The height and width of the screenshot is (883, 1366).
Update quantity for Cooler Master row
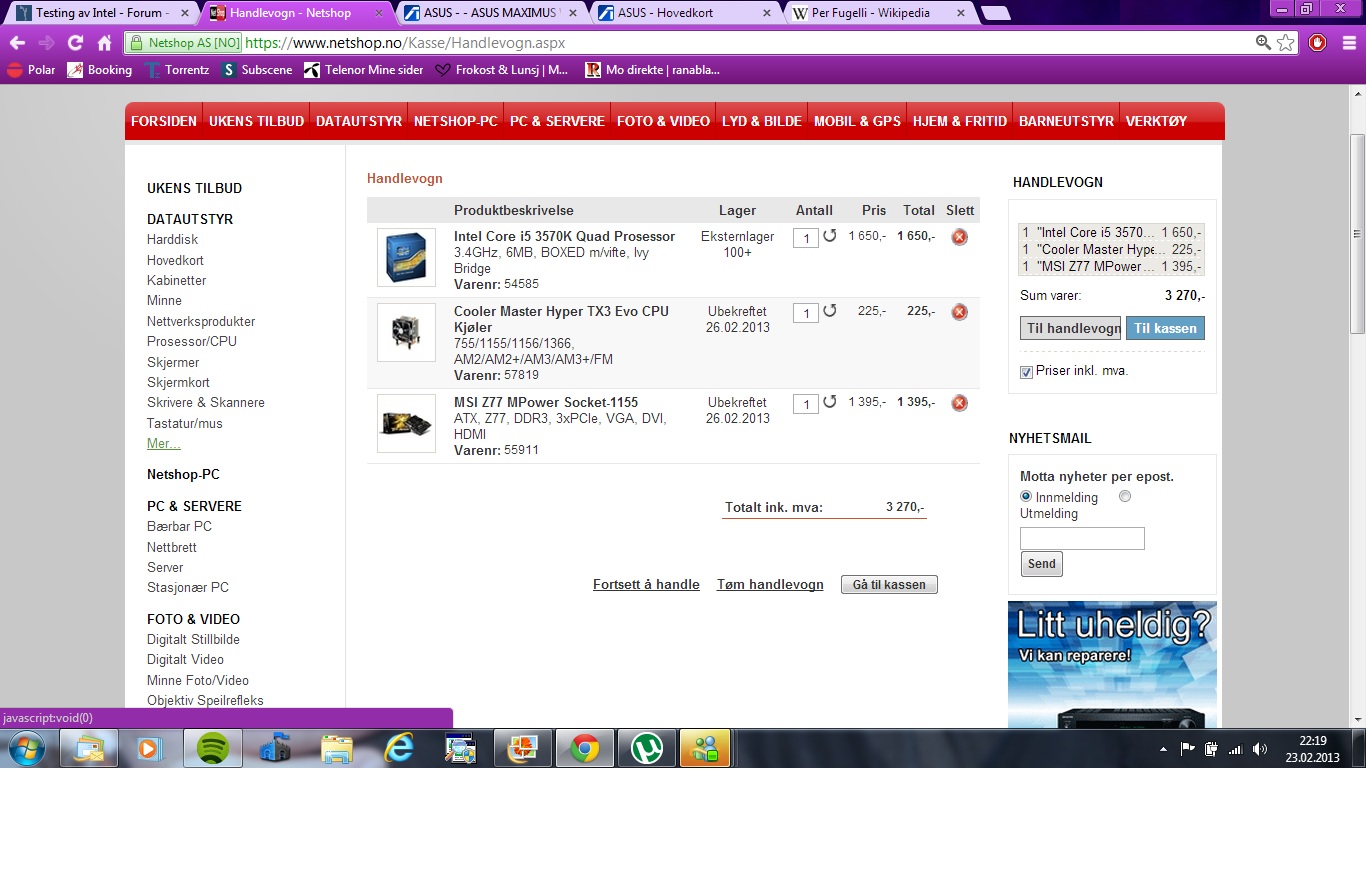tap(830, 311)
